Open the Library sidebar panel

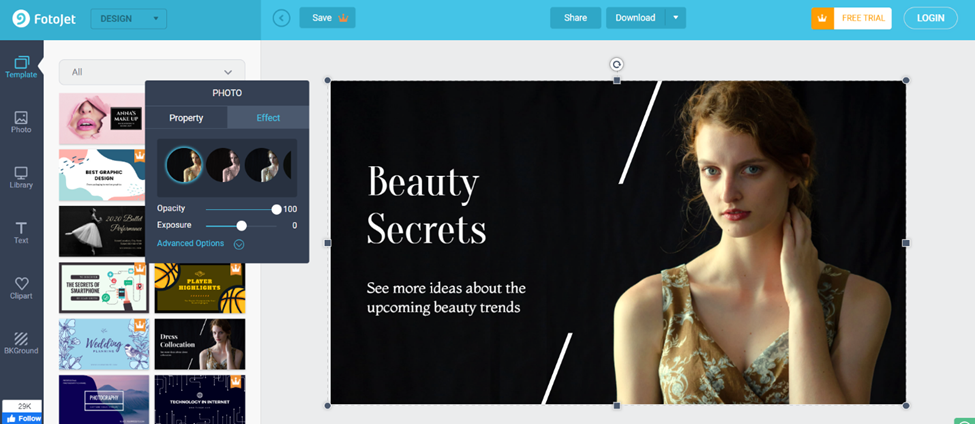(x=21, y=178)
